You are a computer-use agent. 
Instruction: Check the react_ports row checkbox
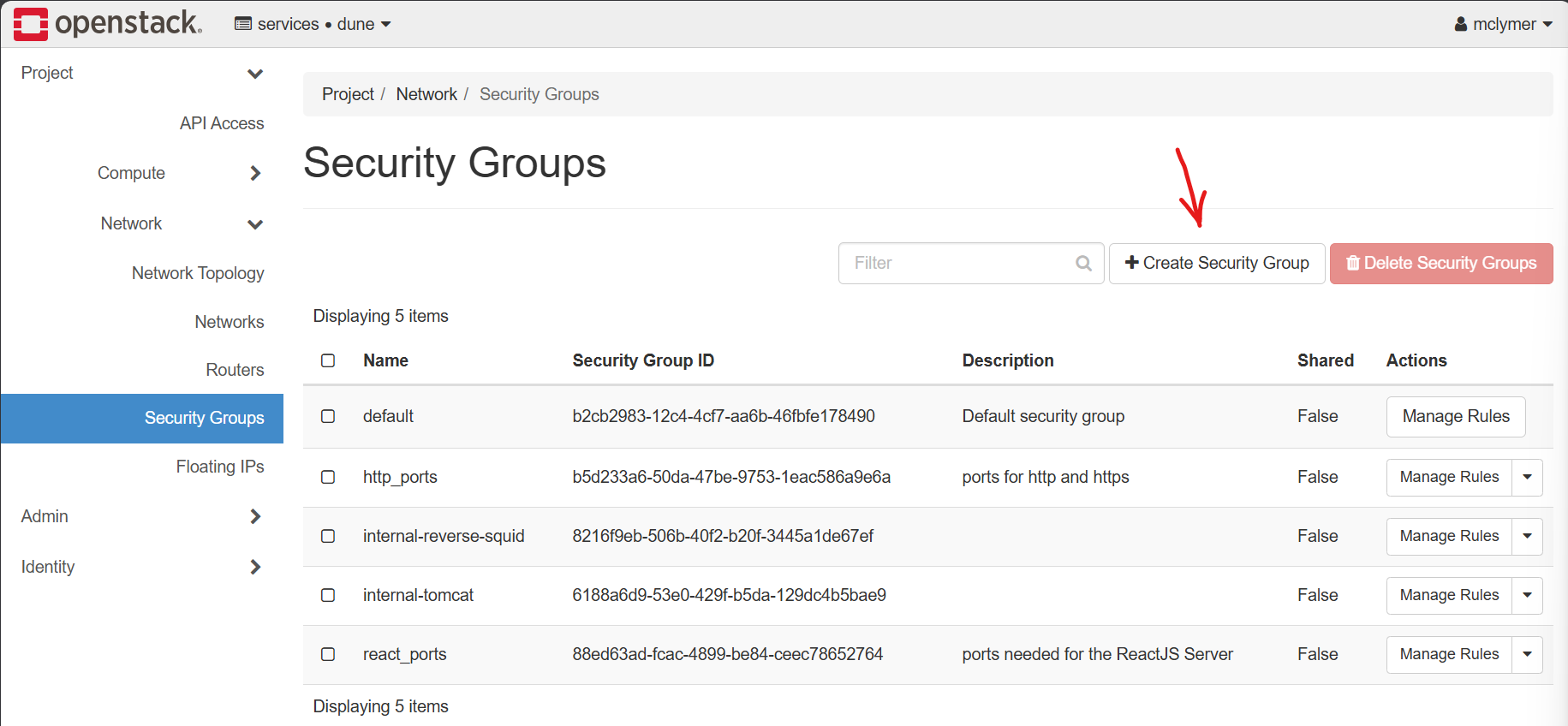coord(328,654)
